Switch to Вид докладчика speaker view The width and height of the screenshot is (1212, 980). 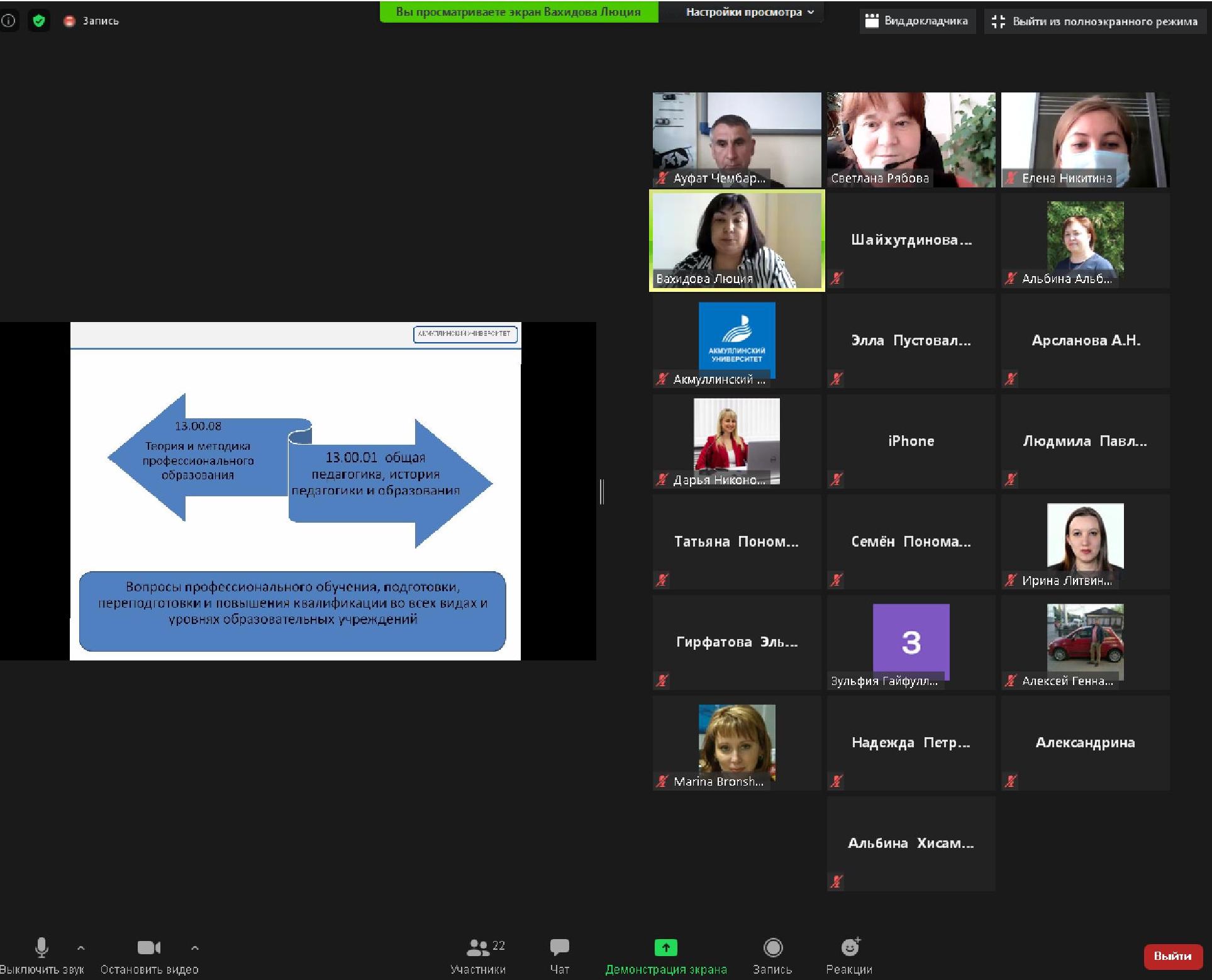pyautogui.click(x=917, y=21)
